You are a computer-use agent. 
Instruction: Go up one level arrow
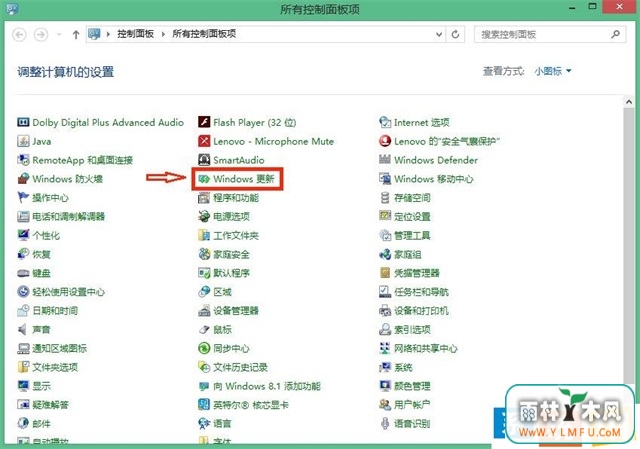[76, 35]
